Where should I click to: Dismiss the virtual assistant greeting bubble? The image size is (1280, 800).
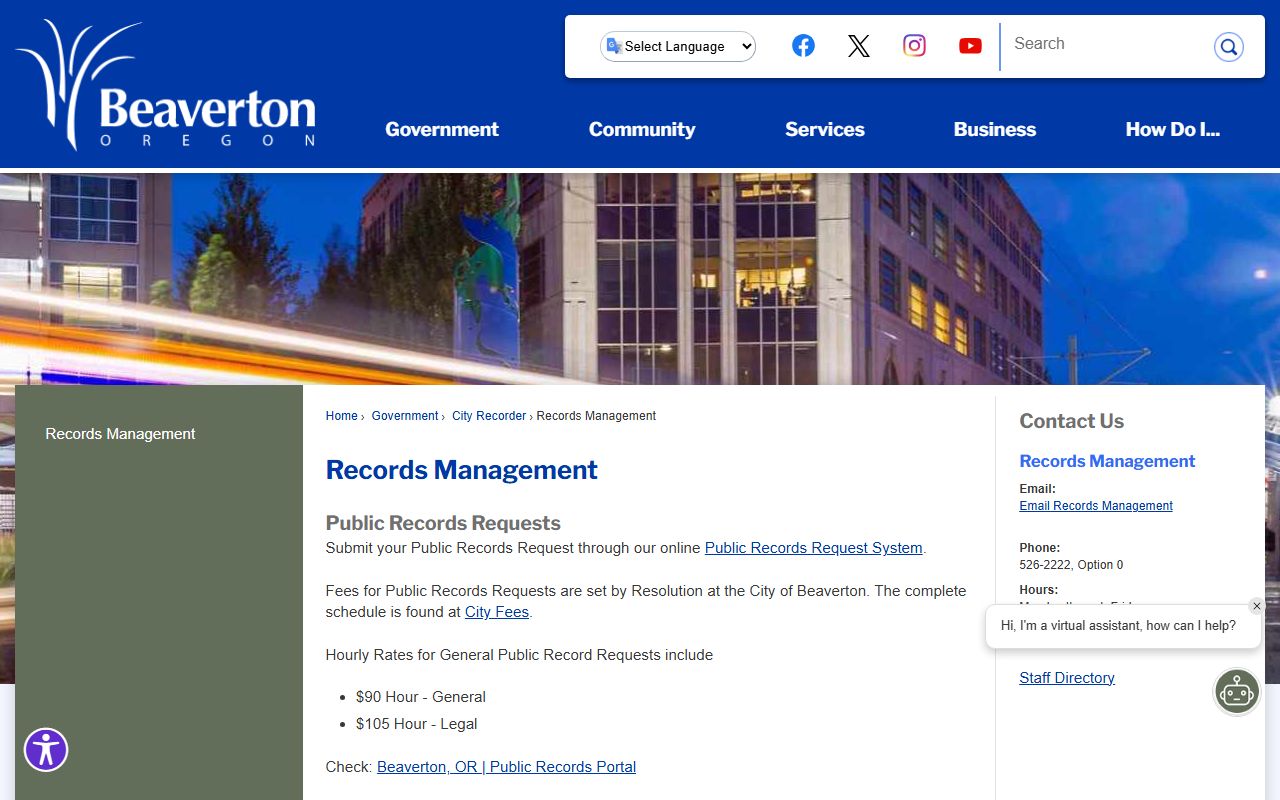point(1257,606)
